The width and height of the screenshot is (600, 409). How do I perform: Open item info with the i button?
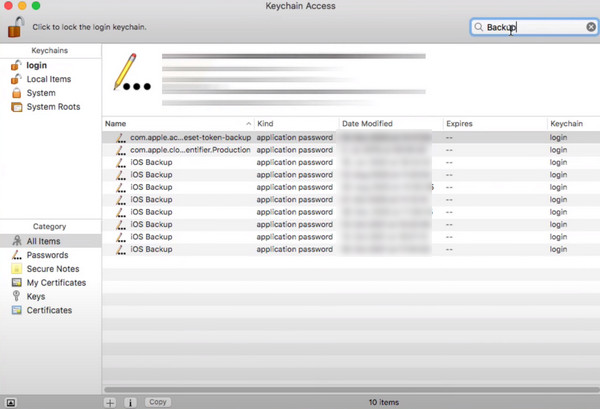[x=130, y=402]
